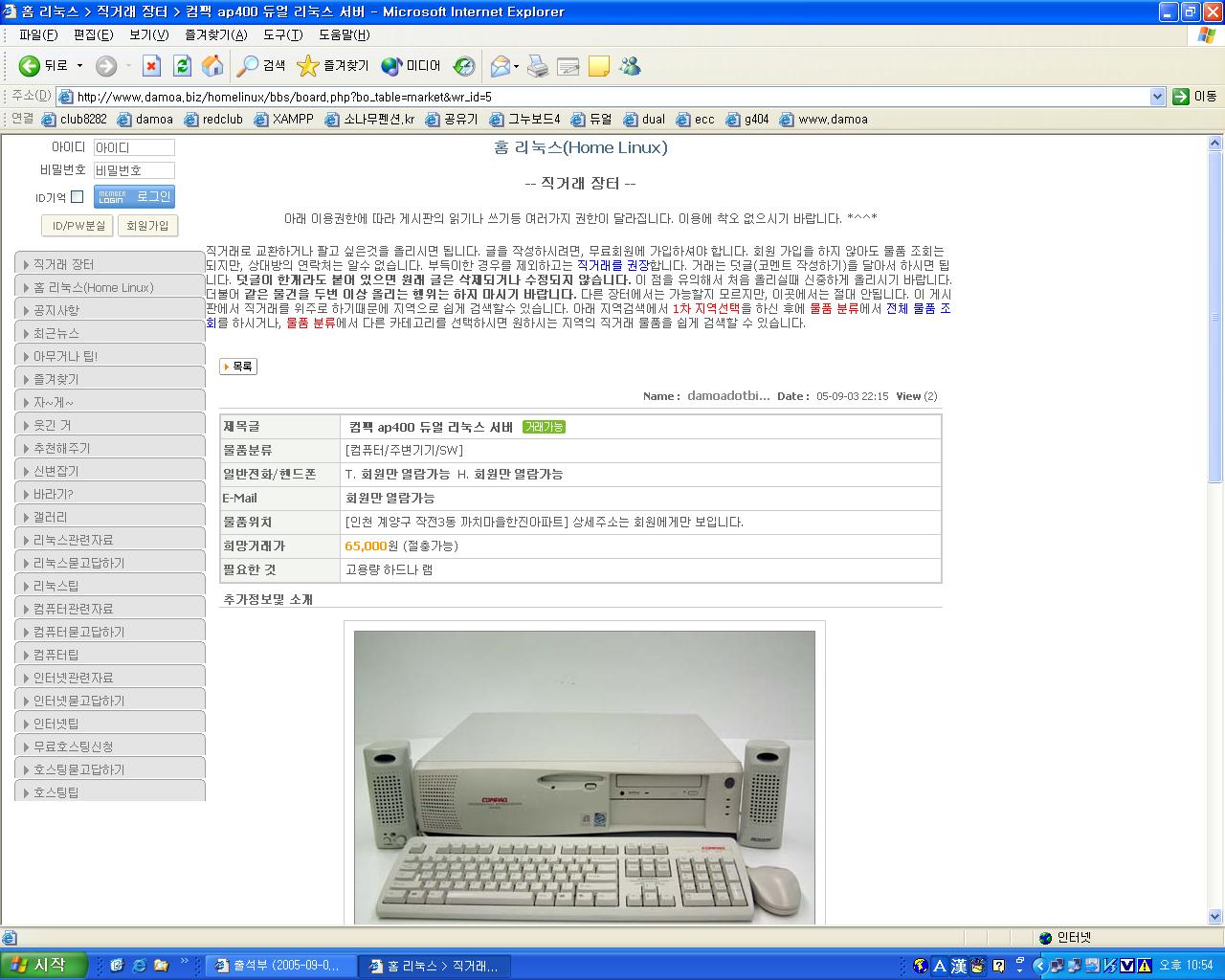The height and width of the screenshot is (980, 1225).
Task: Open the Back button history dropdown arrow
Action: click(79, 66)
